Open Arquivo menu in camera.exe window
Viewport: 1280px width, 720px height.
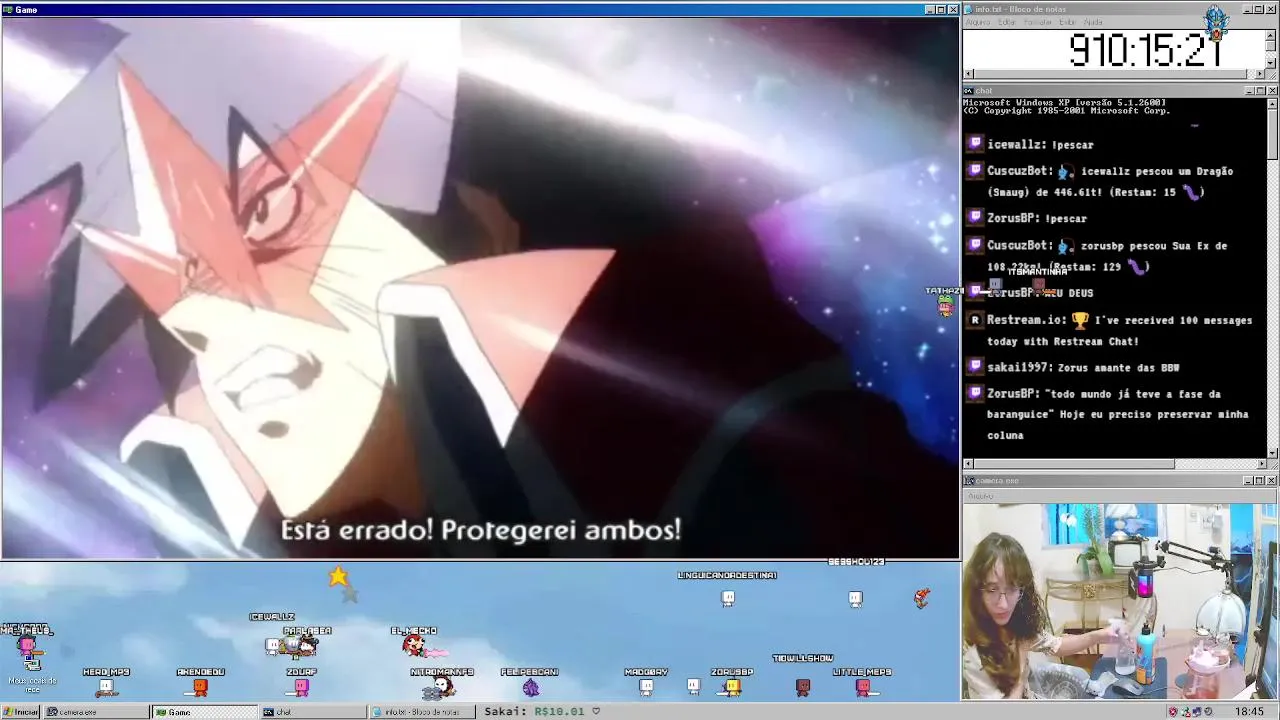[x=980, y=496]
